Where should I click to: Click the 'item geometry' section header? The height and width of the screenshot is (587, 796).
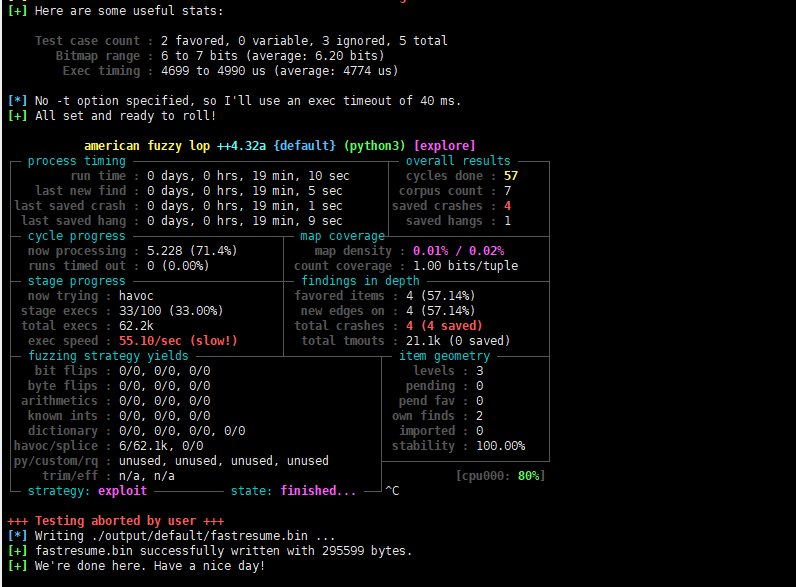(x=444, y=356)
